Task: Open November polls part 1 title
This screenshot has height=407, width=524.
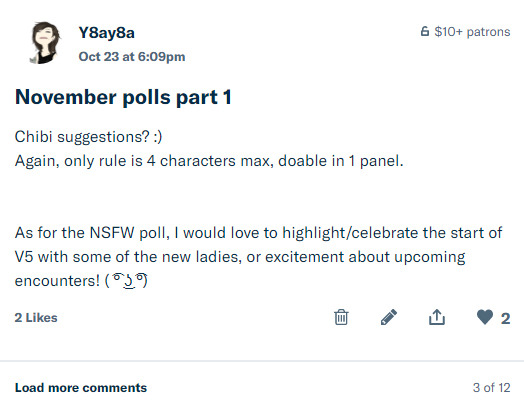Action: coord(123,97)
